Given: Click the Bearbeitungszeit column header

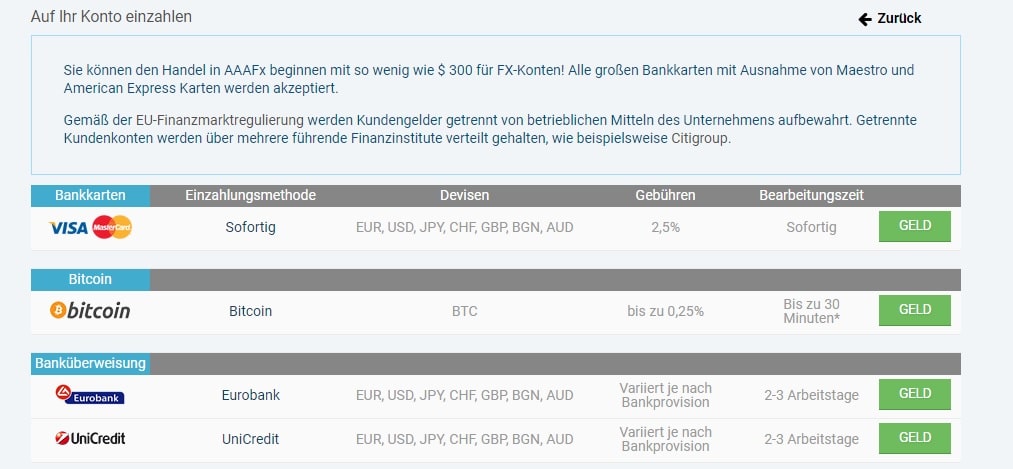Looking at the screenshot, I should tap(811, 195).
